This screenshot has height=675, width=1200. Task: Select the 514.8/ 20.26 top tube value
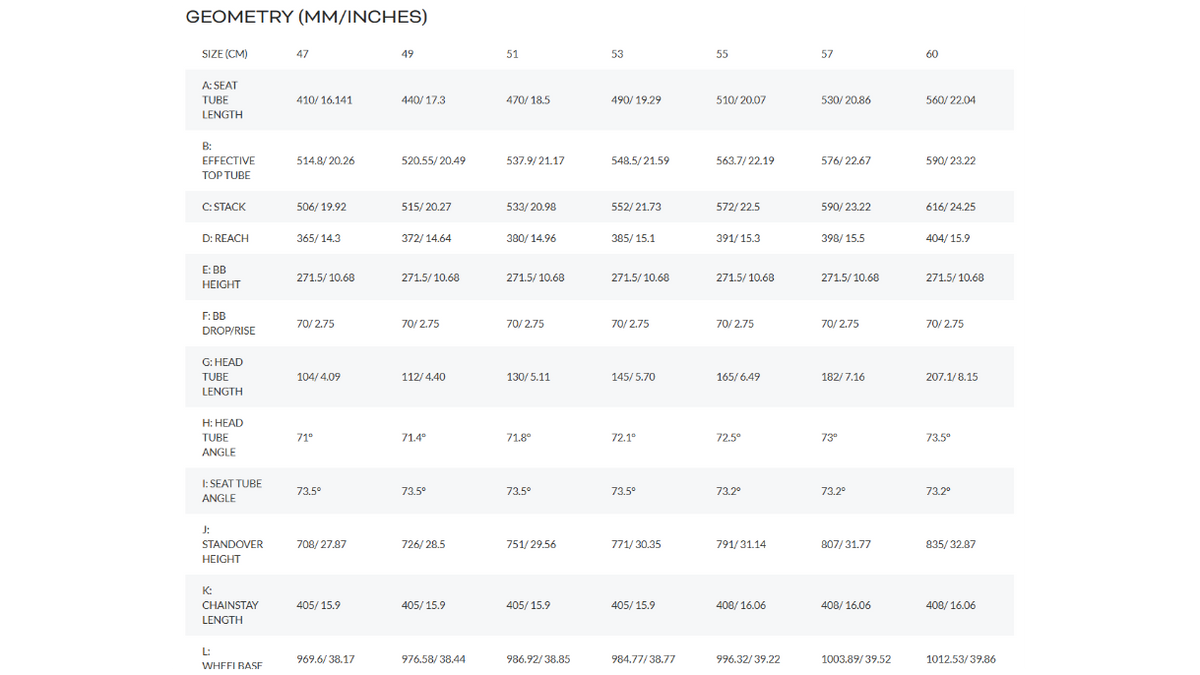pos(326,160)
